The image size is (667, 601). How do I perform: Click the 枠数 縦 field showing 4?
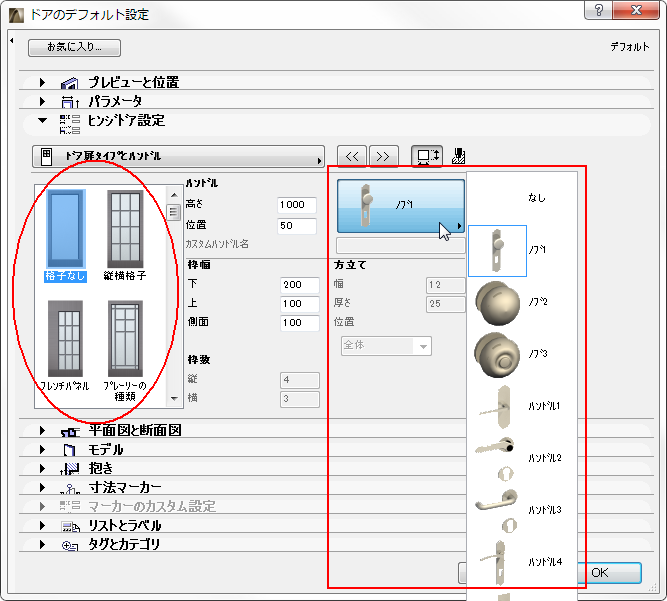point(299,380)
